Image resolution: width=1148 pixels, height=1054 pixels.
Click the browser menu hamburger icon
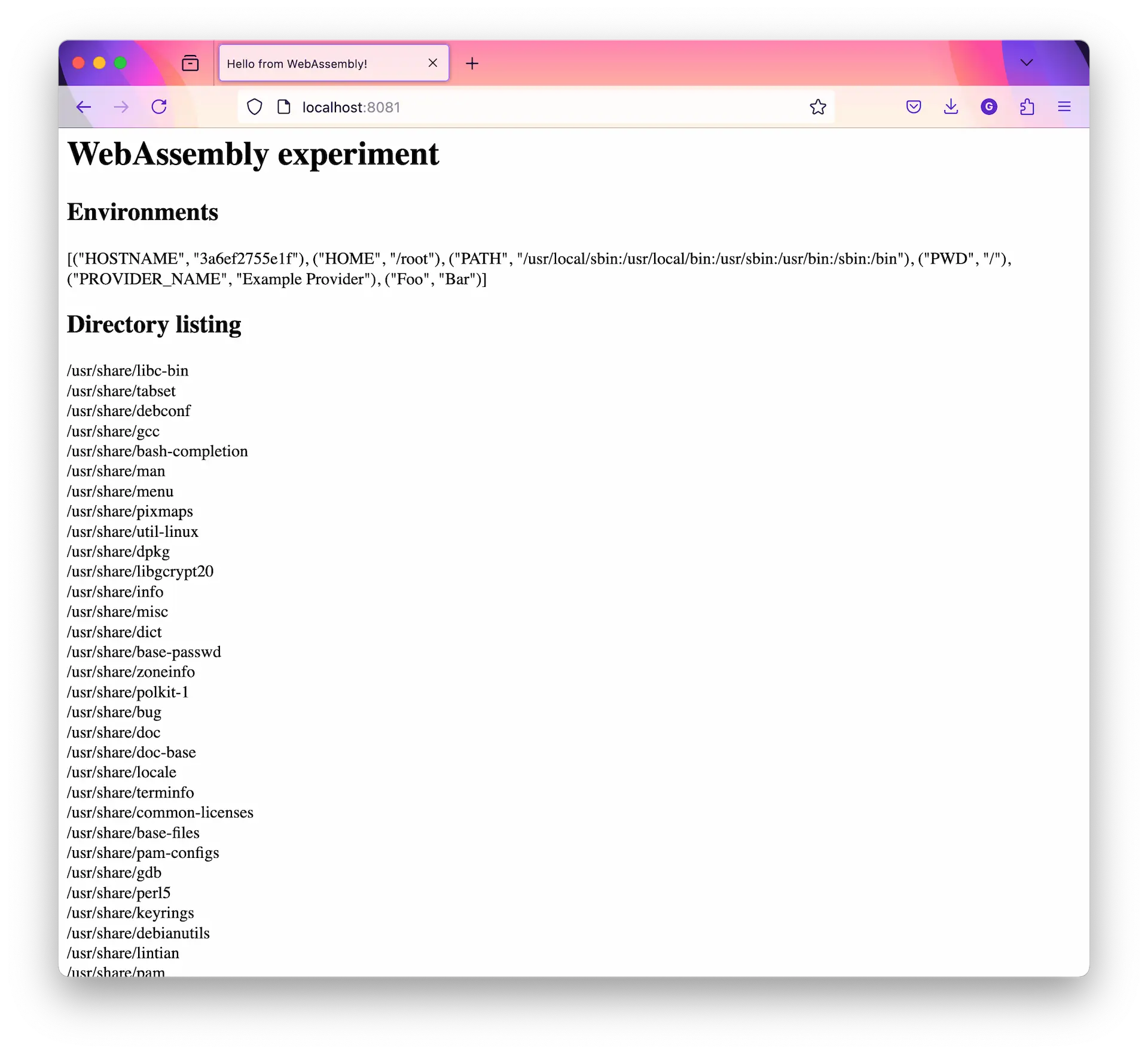point(1064,107)
